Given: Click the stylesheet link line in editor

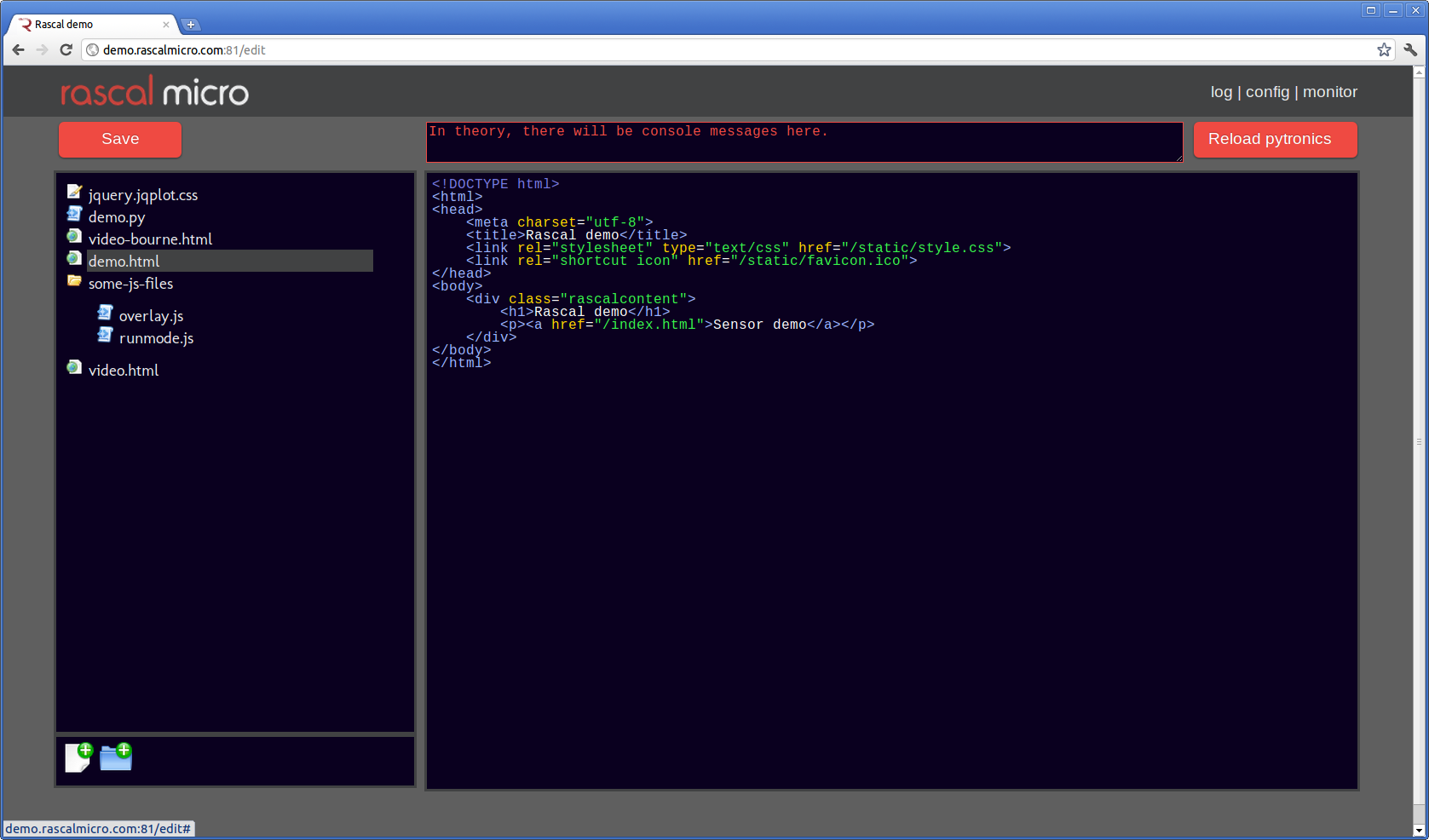Looking at the screenshot, I should (x=738, y=248).
